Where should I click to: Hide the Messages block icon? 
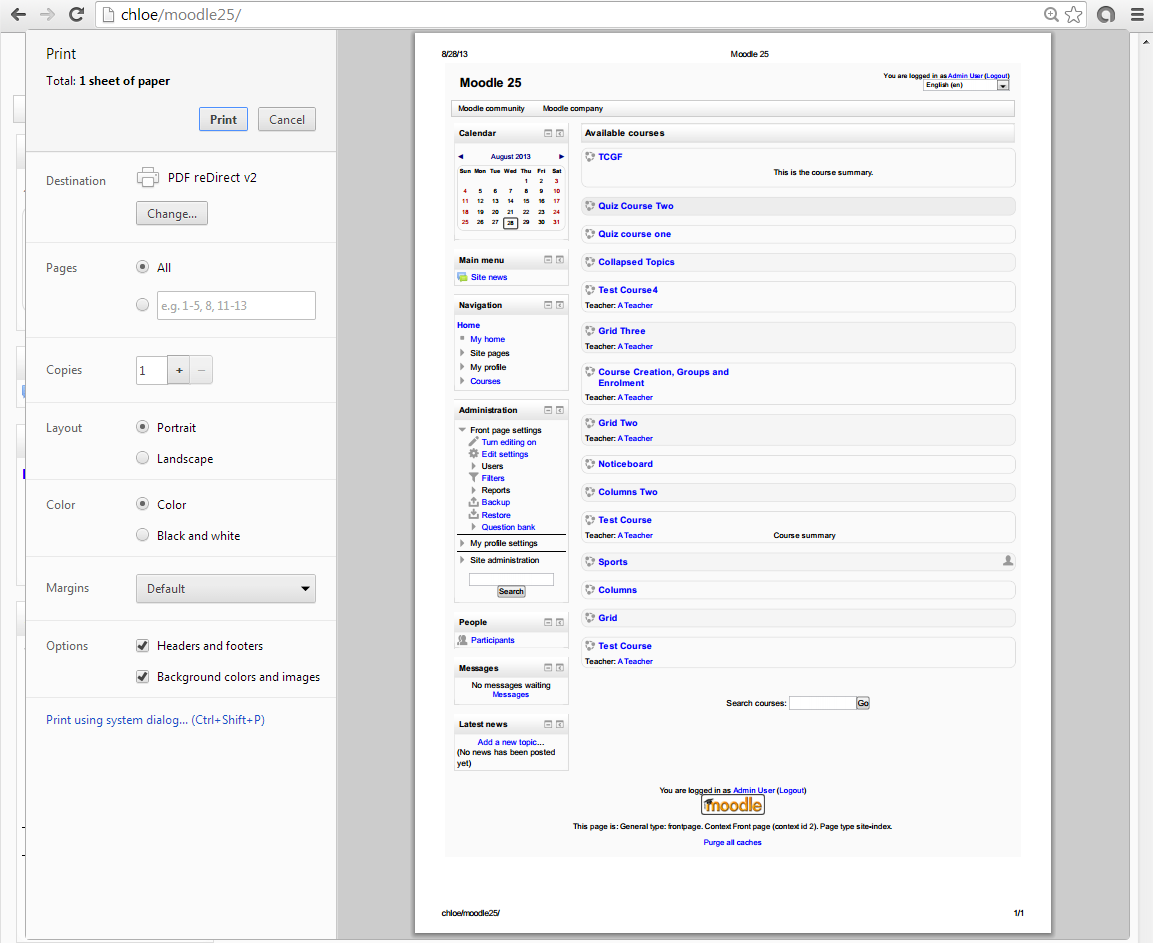click(548, 668)
